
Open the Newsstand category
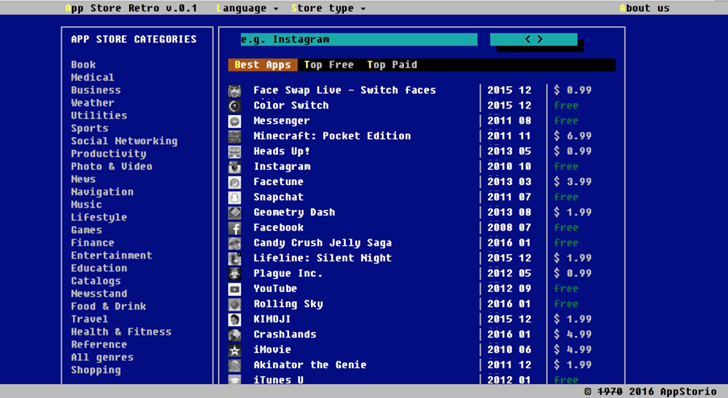[99, 294]
